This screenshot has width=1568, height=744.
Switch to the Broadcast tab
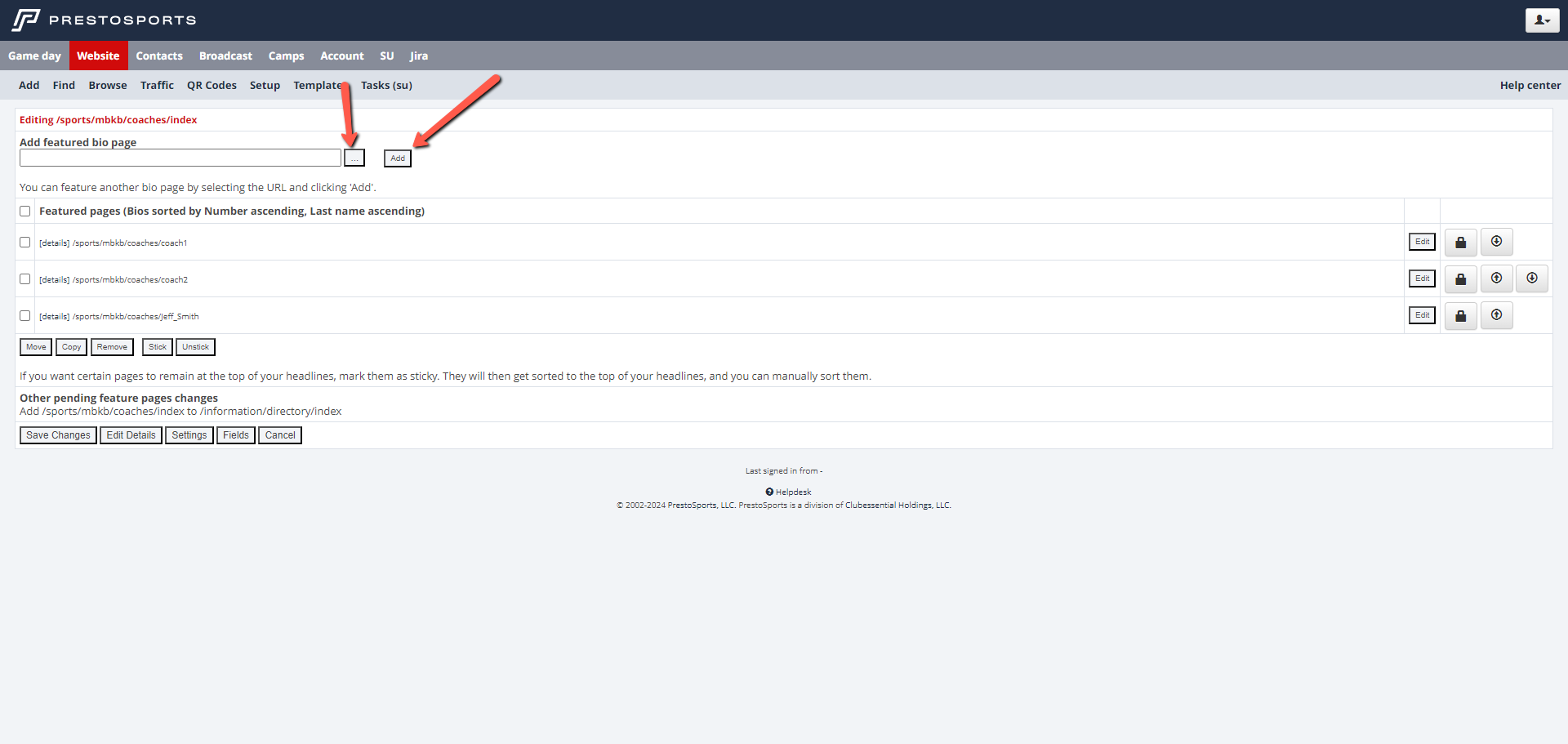pos(225,56)
